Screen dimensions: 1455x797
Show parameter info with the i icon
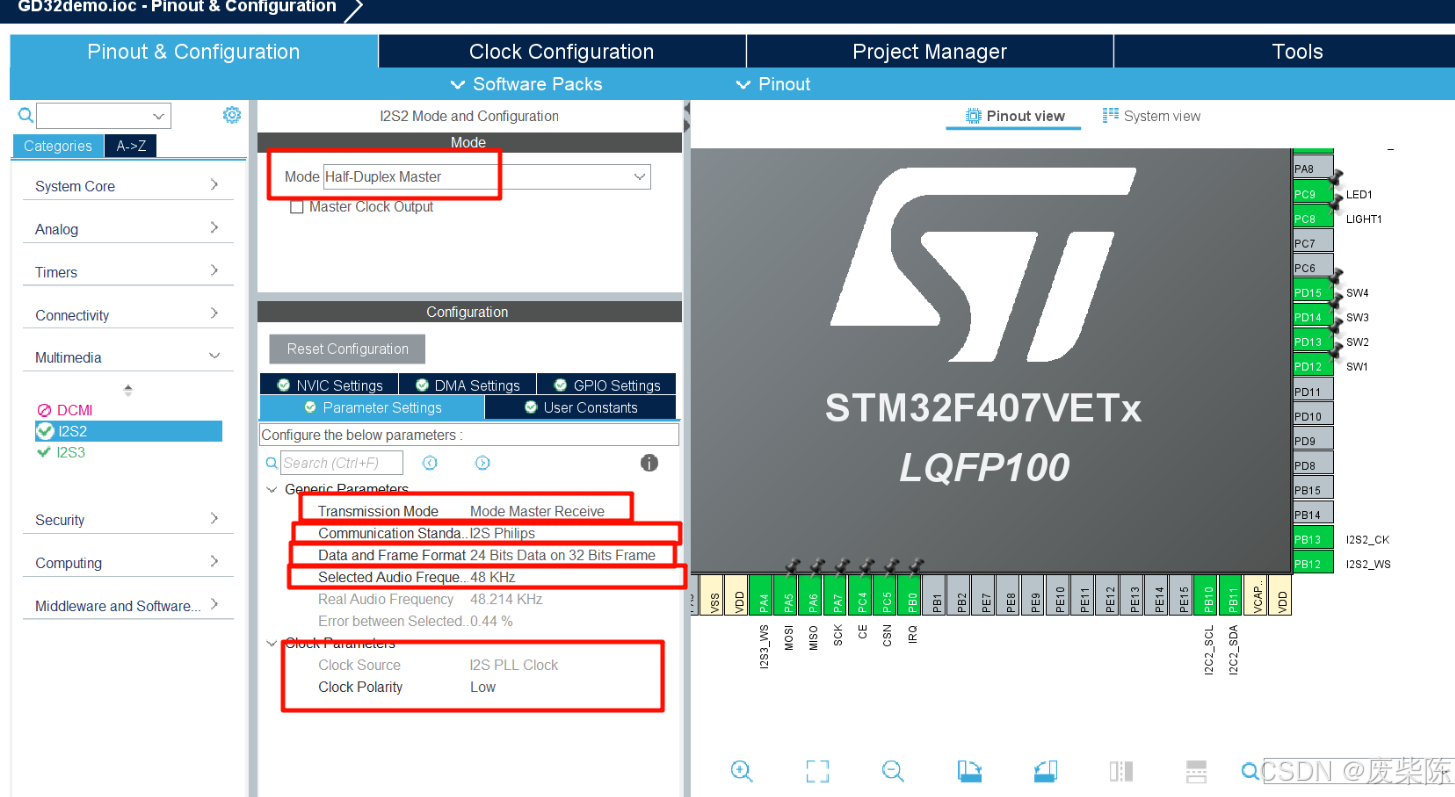coord(649,463)
